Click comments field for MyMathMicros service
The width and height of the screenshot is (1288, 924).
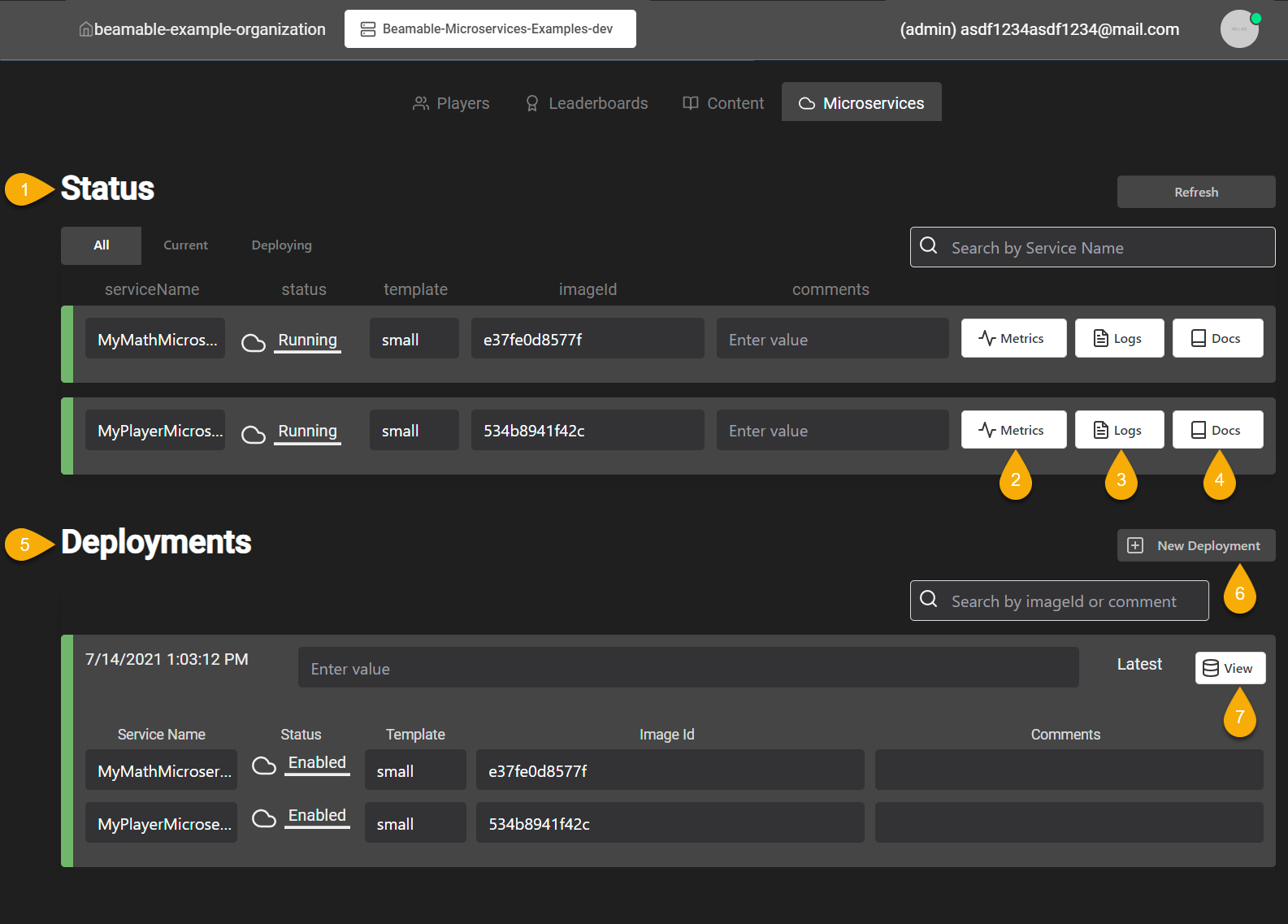pyautogui.click(x=832, y=338)
